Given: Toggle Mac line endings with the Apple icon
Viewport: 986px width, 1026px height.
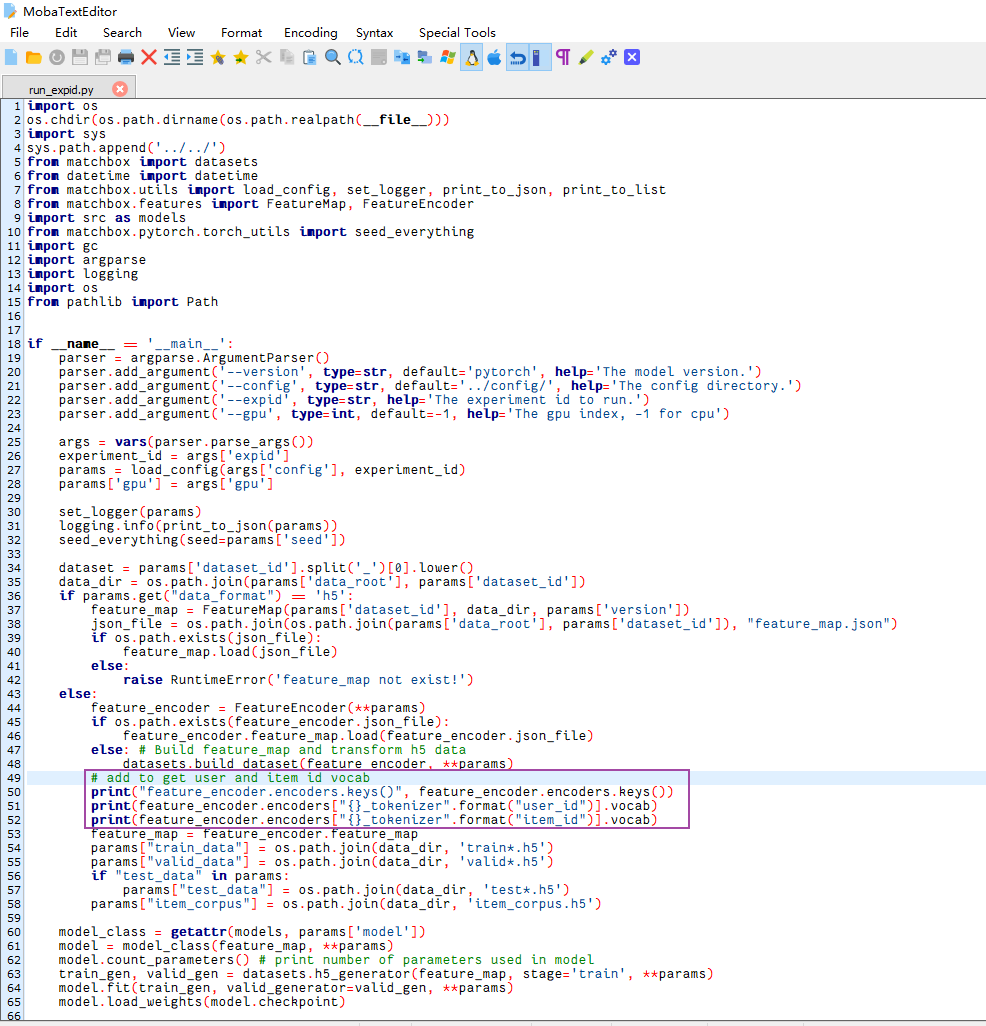Looking at the screenshot, I should pos(494,57).
